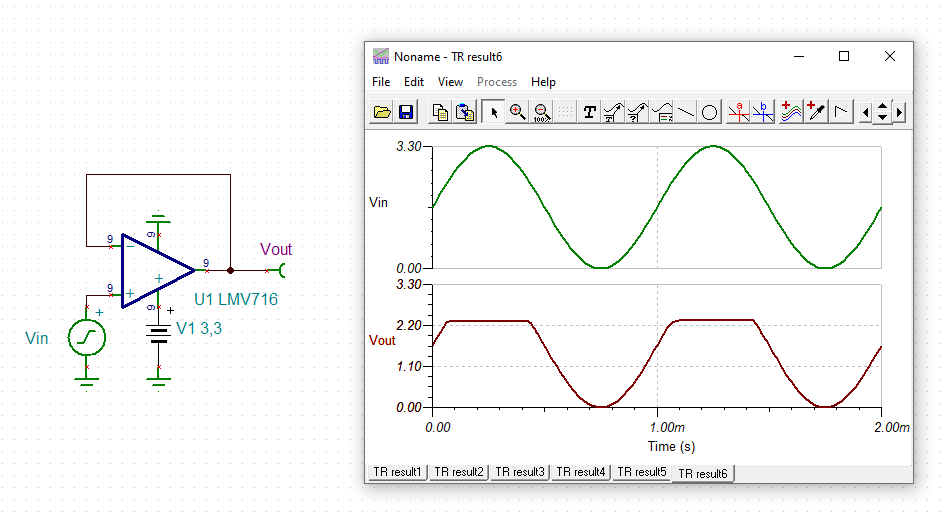Click the paste clipboard icon
The image size is (950, 521).
pyautogui.click(x=465, y=112)
